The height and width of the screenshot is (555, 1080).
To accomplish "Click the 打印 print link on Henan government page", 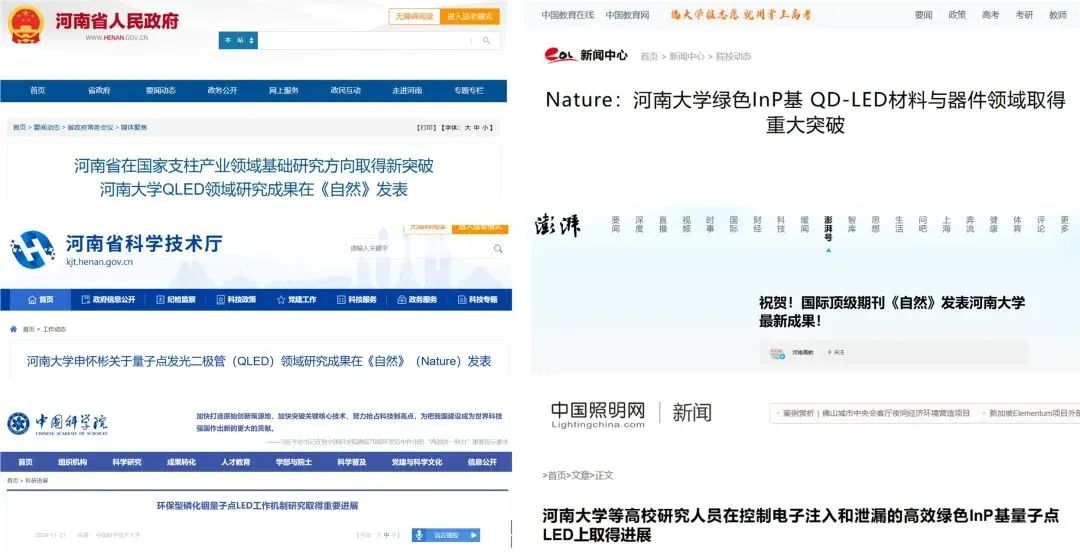I will pyautogui.click(x=427, y=127).
